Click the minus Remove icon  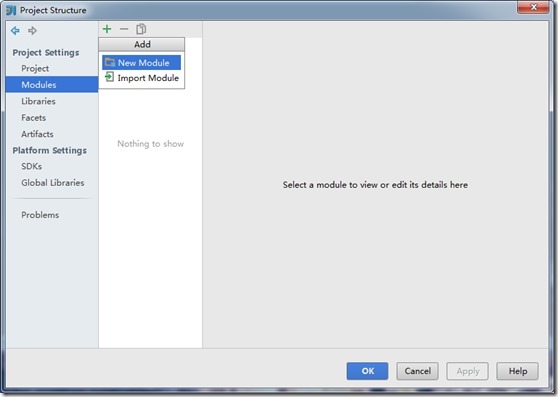[x=124, y=29]
